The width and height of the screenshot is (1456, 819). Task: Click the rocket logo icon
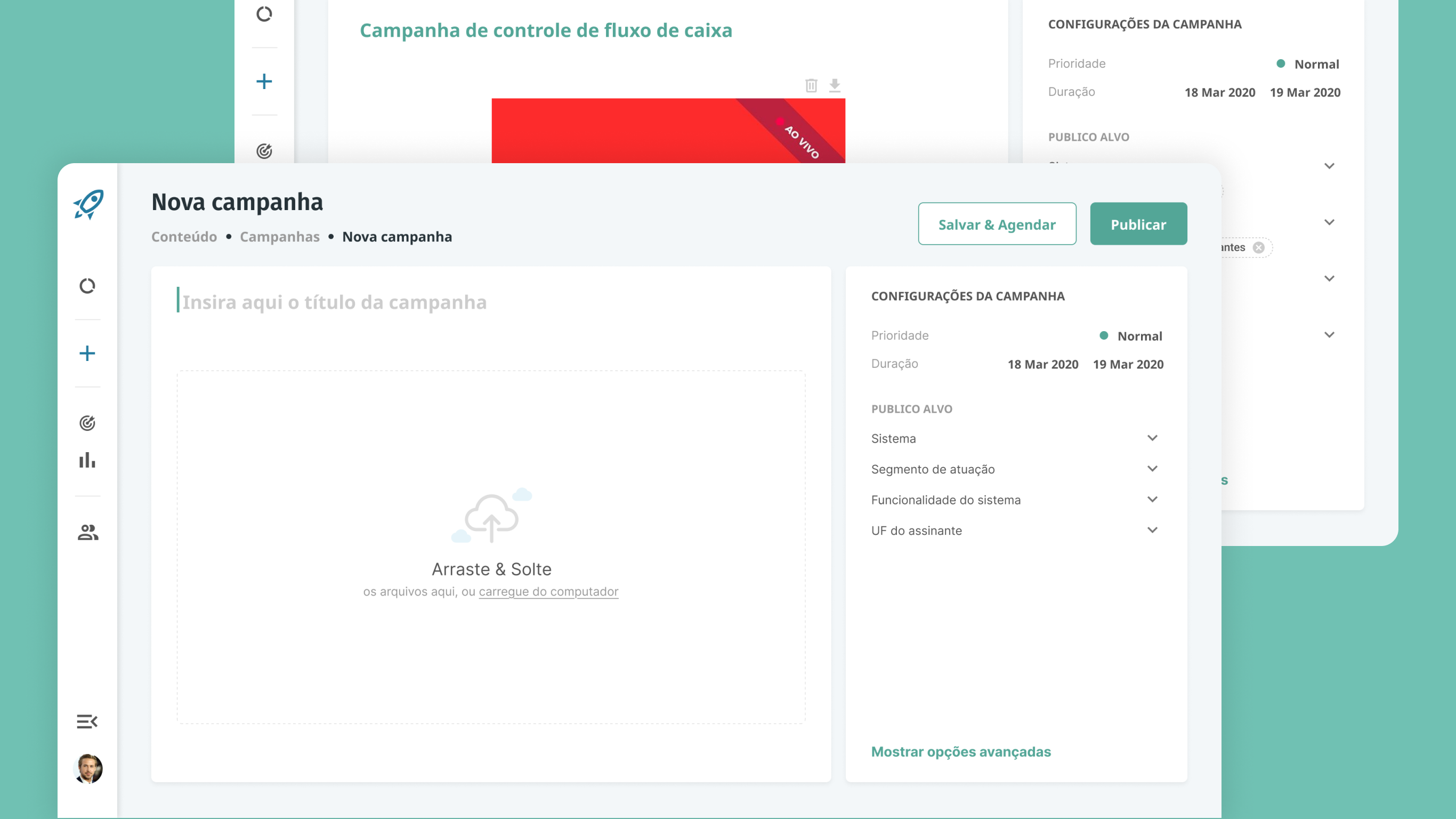(x=88, y=204)
